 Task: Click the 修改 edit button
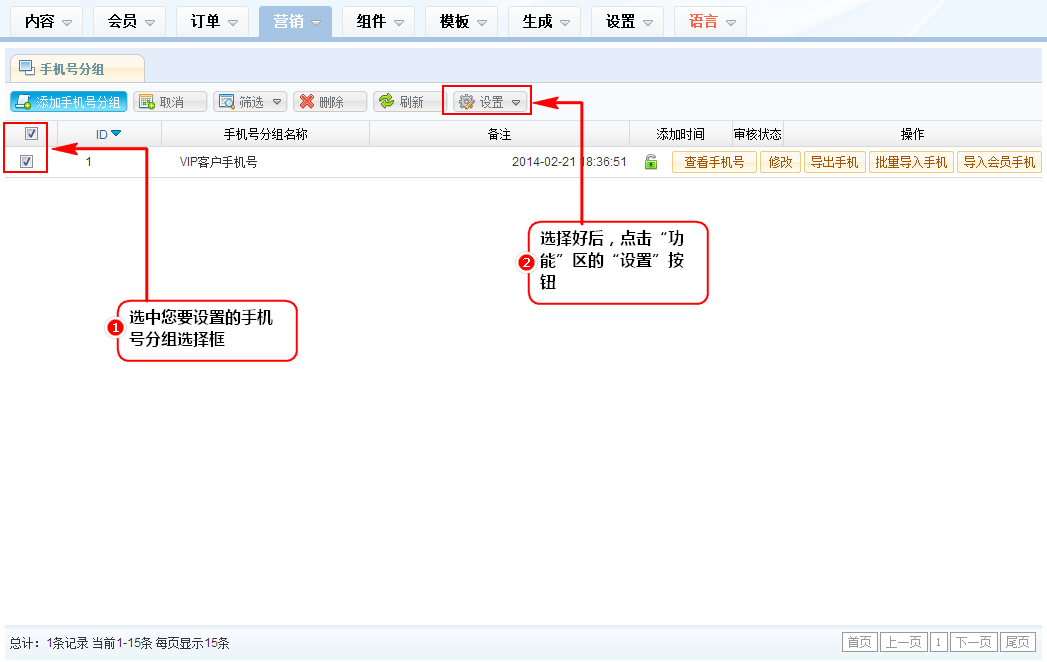pyautogui.click(x=780, y=162)
